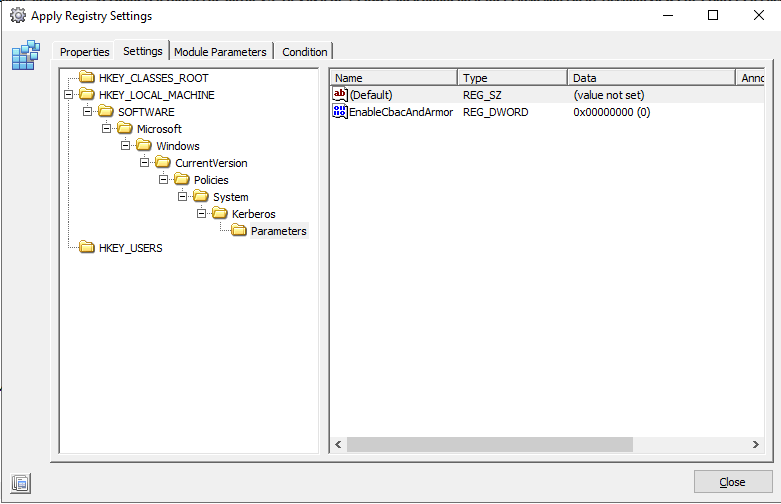This screenshot has width=781, height=504.
Task: Collapse the CurrentVersion tree node
Action: (x=144, y=163)
